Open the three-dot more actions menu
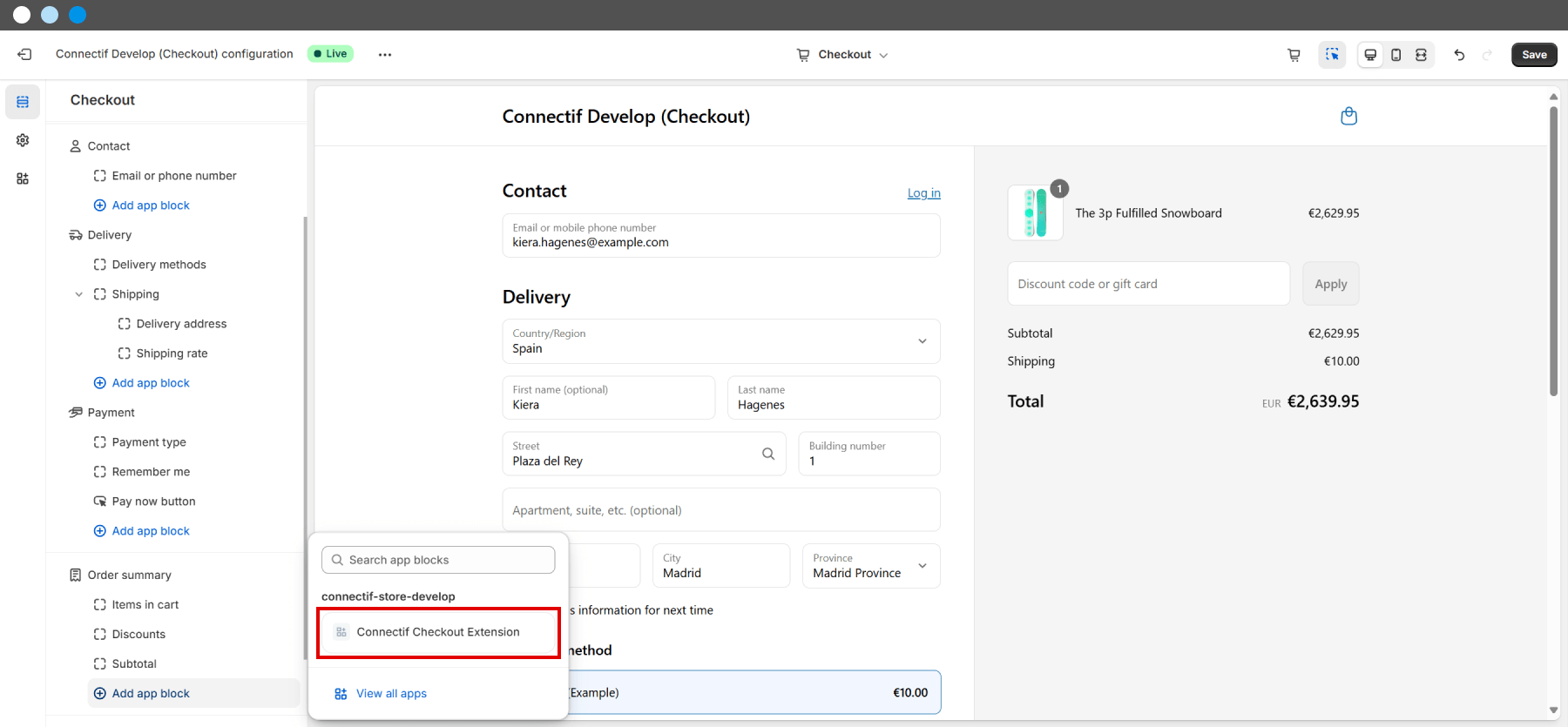The image size is (1568, 727). [384, 54]
